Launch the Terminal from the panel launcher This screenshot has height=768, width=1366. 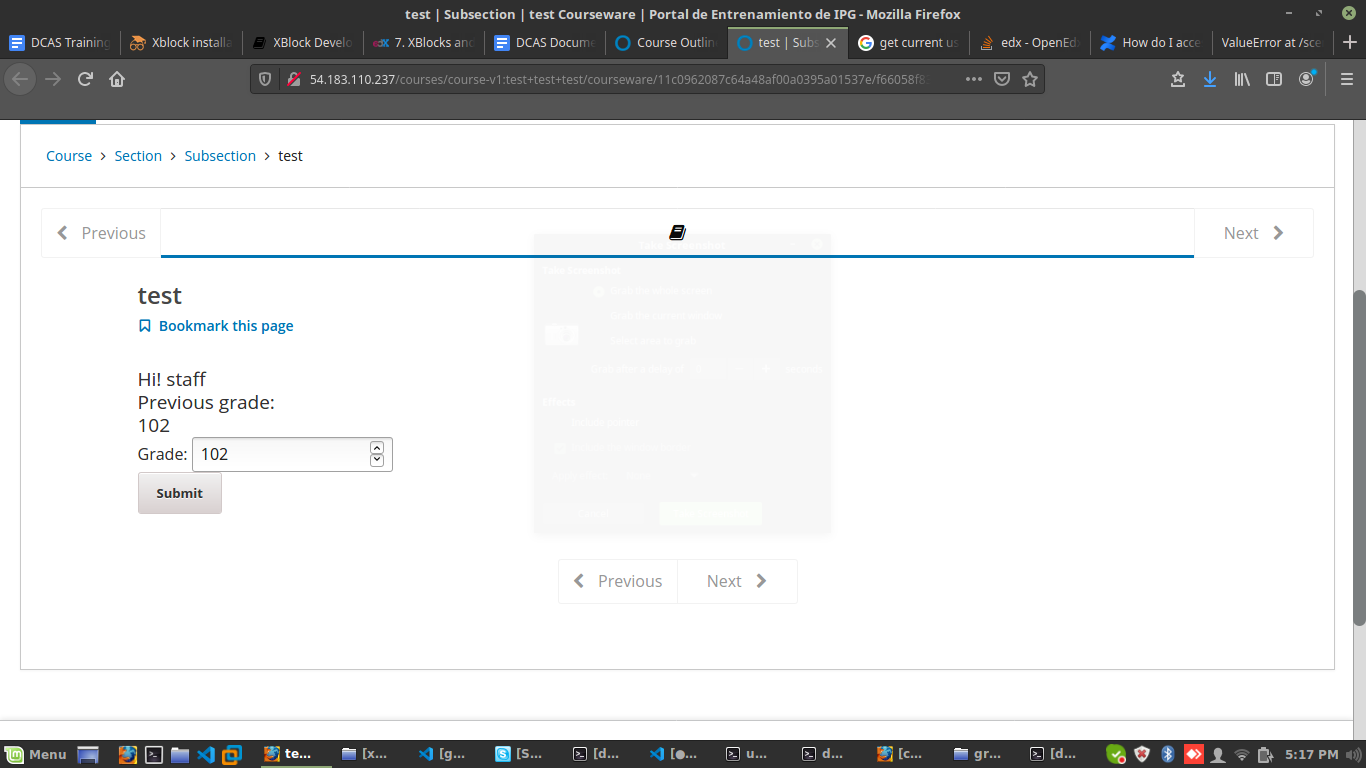tap(154, 755)
